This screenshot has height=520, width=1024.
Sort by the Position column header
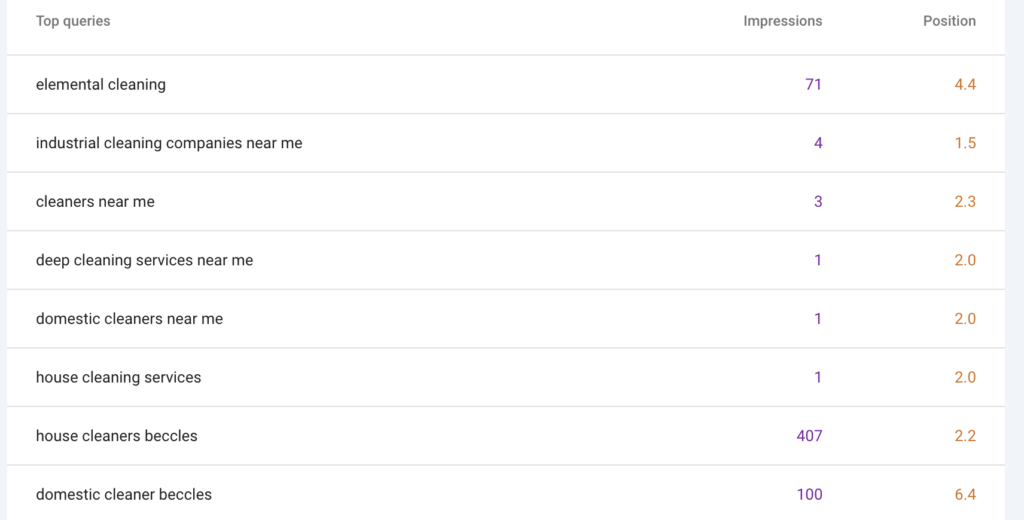tap(949, 21)
